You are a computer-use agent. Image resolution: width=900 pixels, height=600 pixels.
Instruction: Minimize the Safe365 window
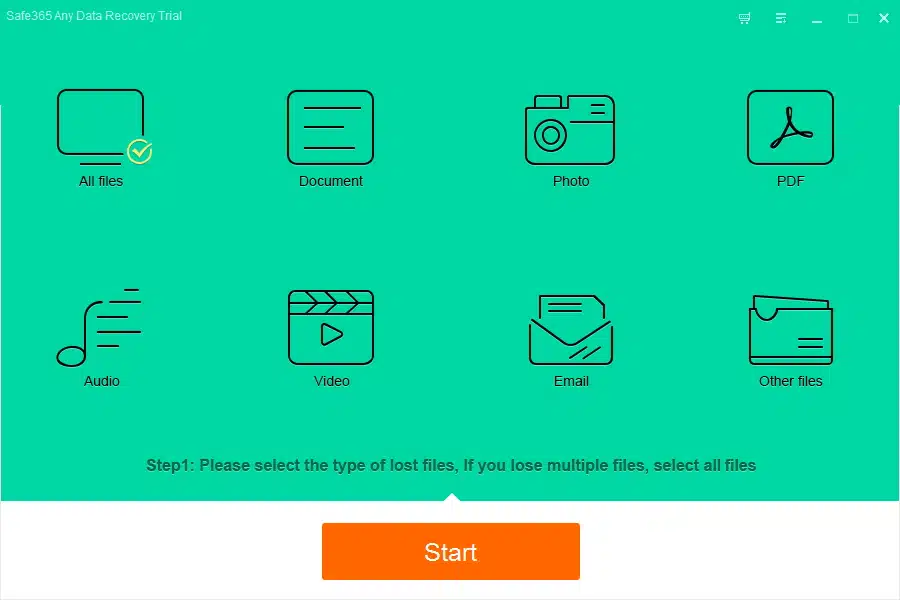point(817,18)
